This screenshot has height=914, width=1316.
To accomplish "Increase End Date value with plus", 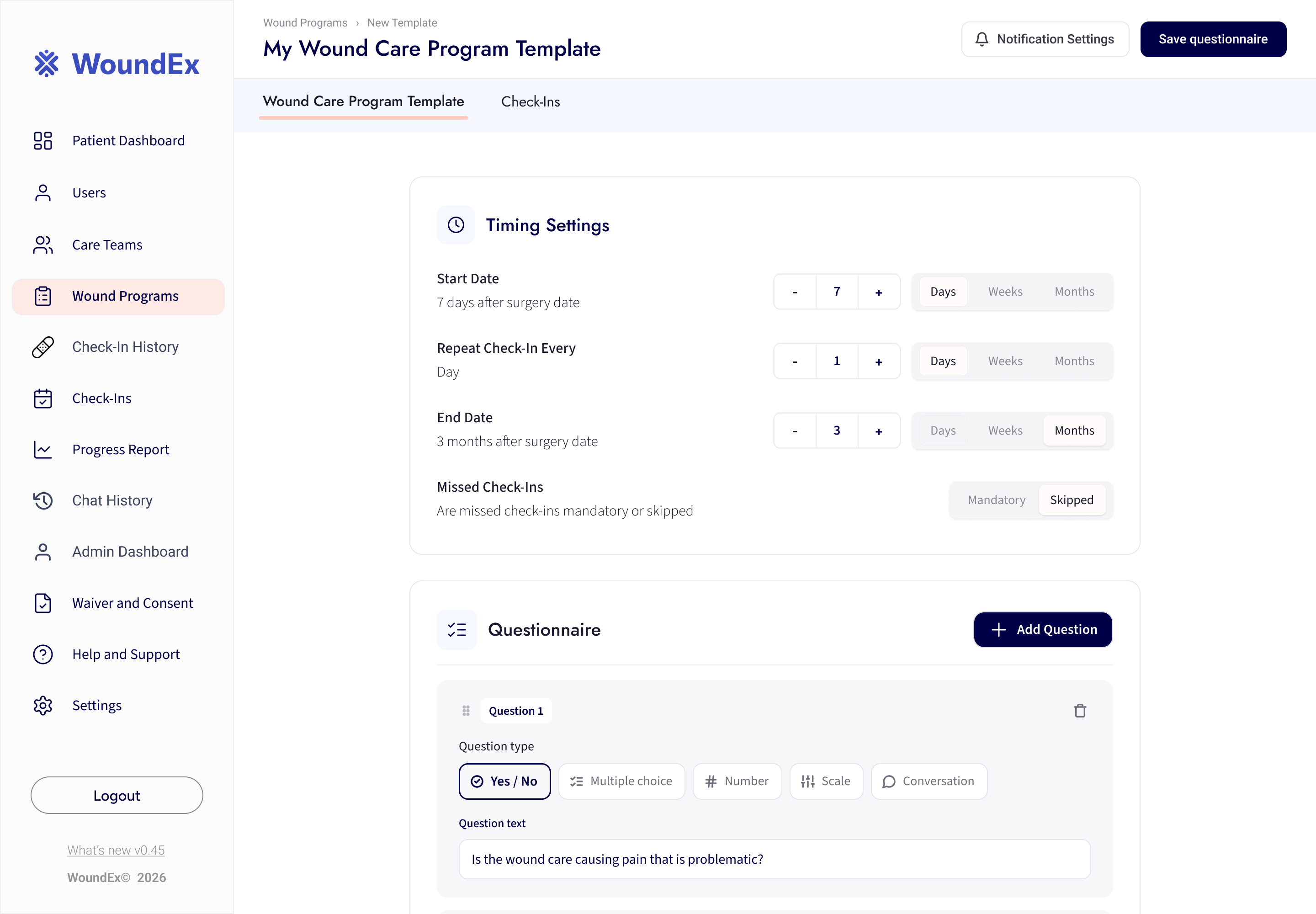I will [879, 430].
